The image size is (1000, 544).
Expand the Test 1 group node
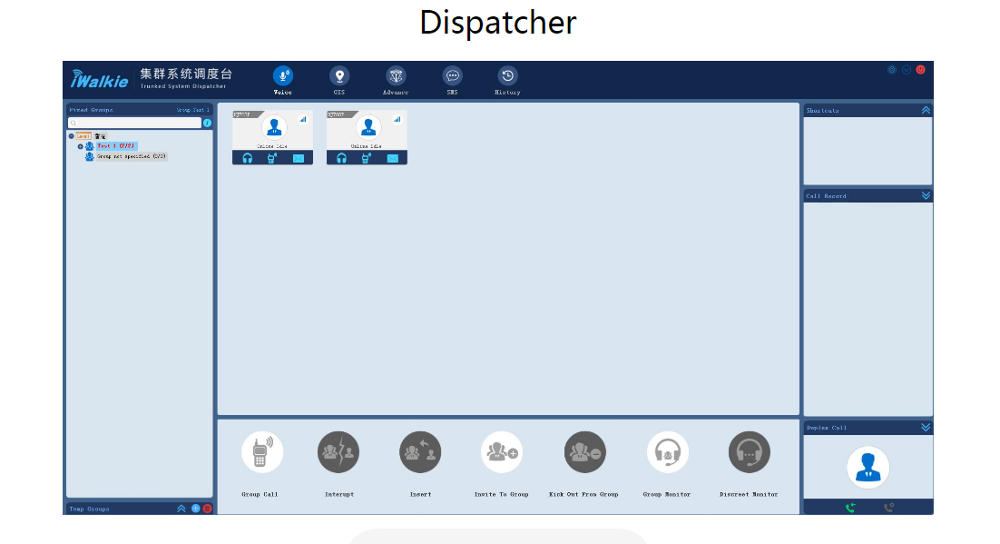[x=80, y=146]
